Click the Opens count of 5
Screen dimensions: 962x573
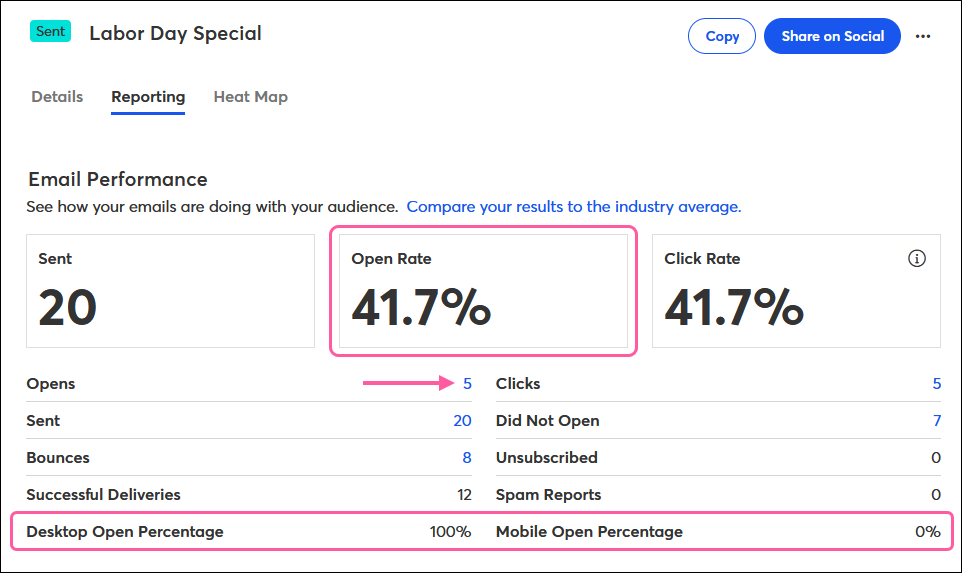466,384
